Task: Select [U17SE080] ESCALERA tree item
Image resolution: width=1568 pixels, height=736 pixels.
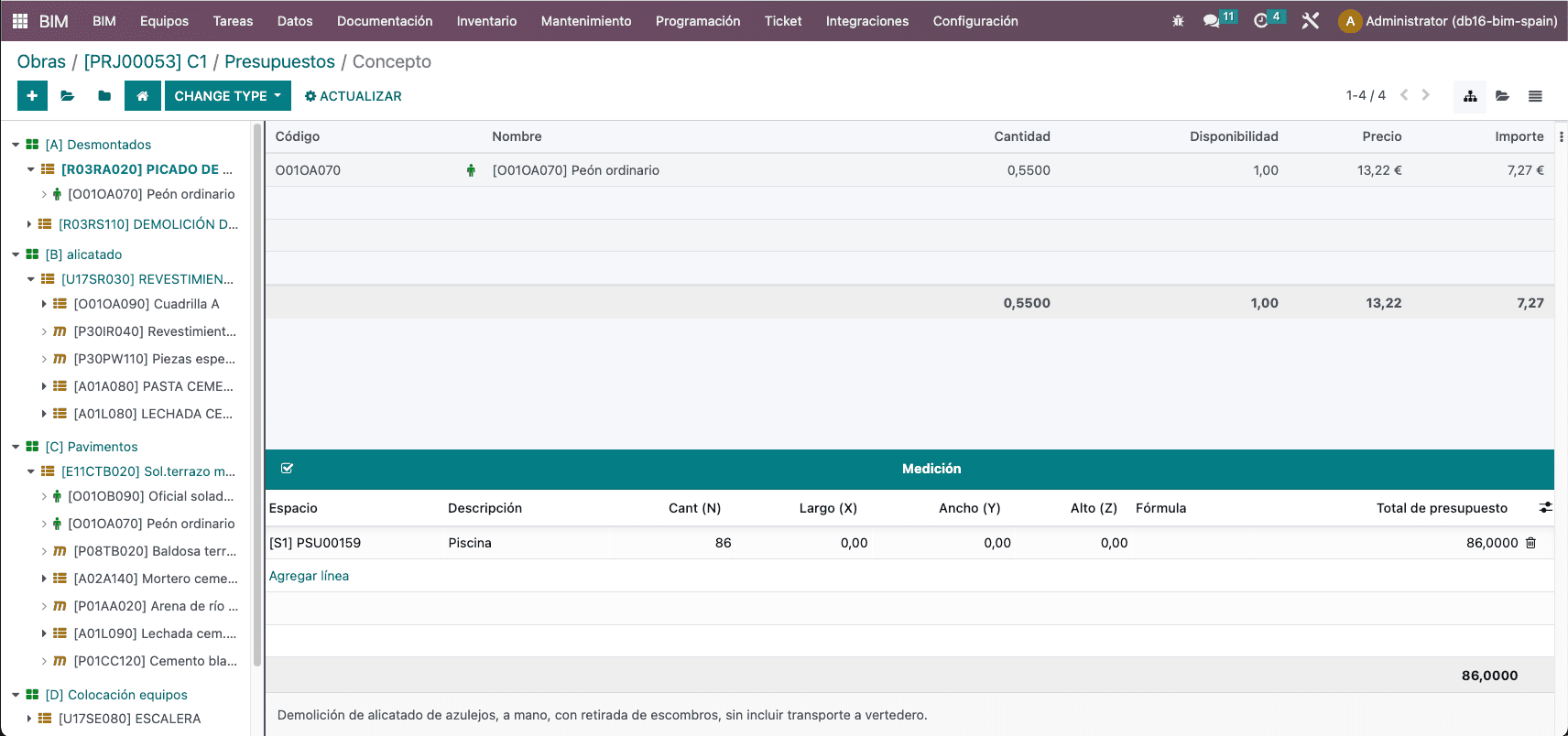Action: pos(129,719)
